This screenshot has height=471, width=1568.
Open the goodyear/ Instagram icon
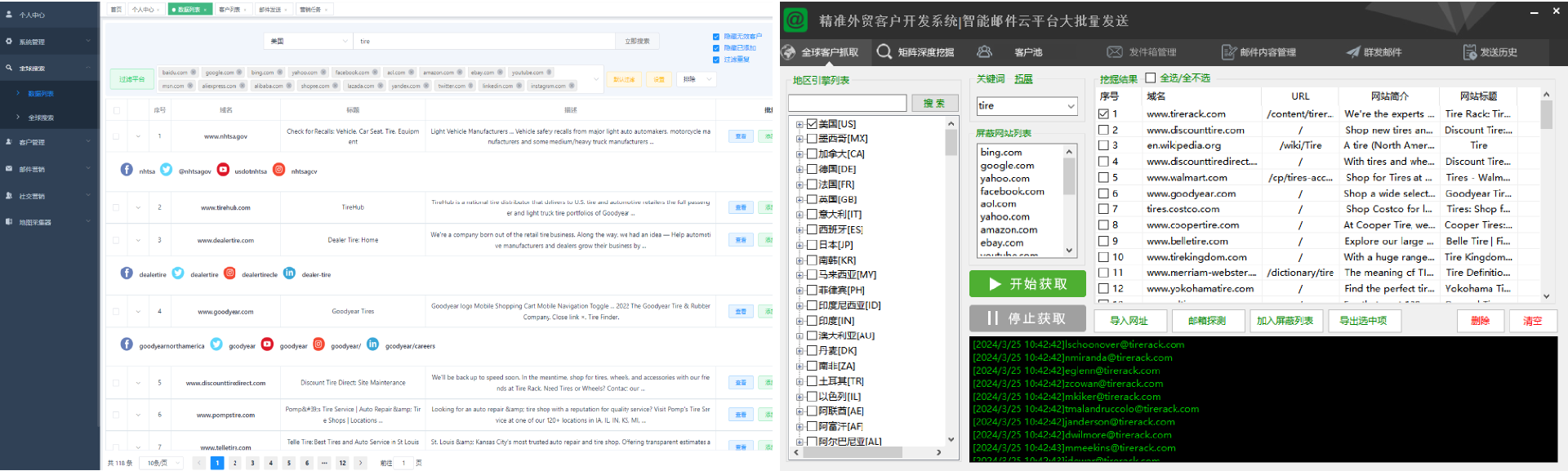[318, 344]
